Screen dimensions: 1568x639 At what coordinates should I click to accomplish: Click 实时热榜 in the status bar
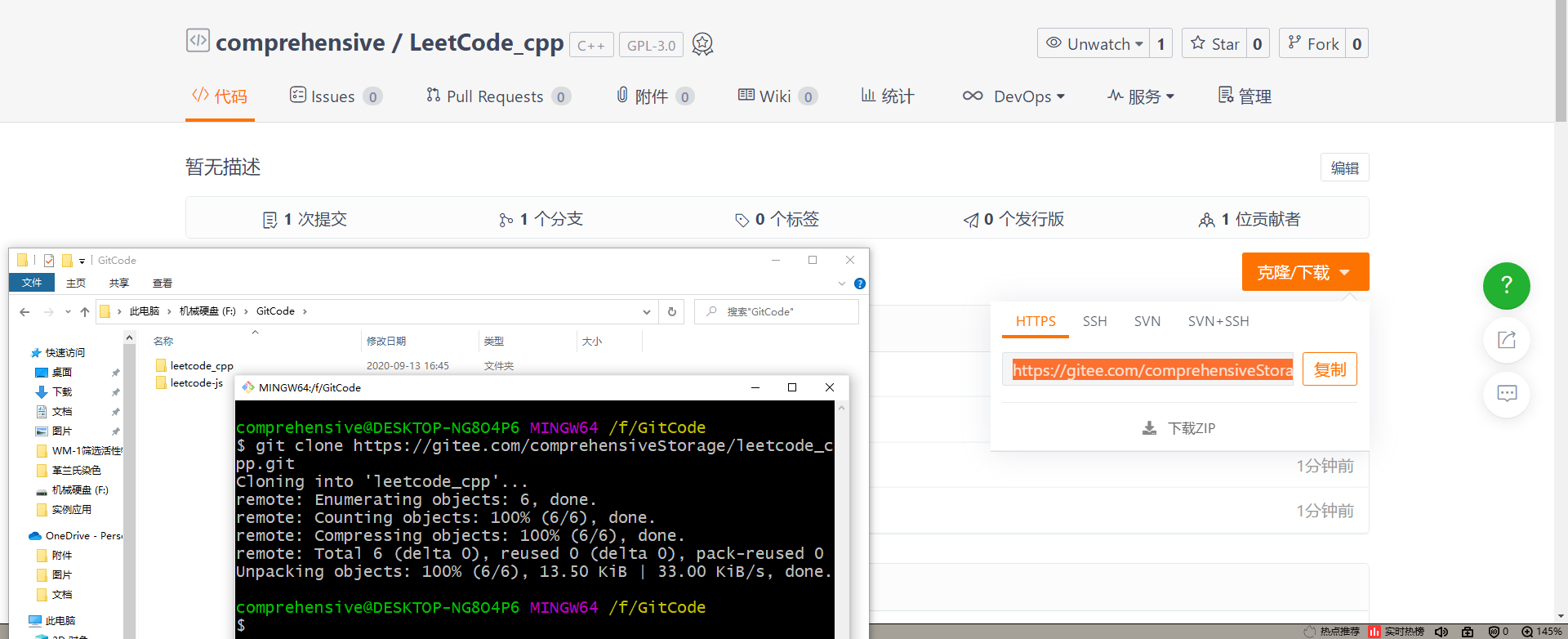(x=1396, y=632)
